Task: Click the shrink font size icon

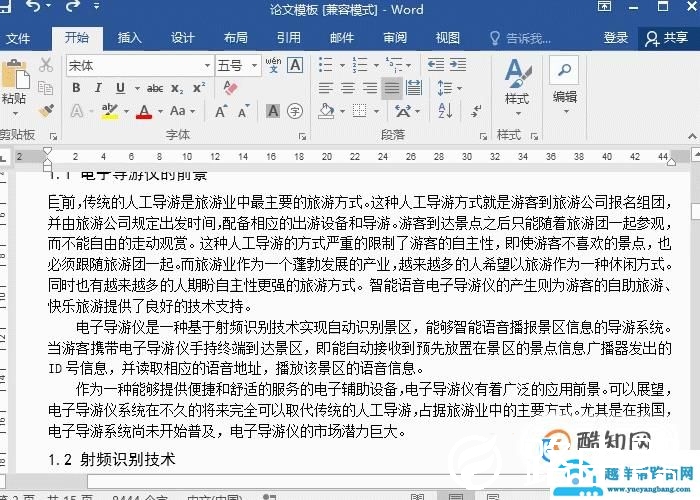Action: coord(244,111)
